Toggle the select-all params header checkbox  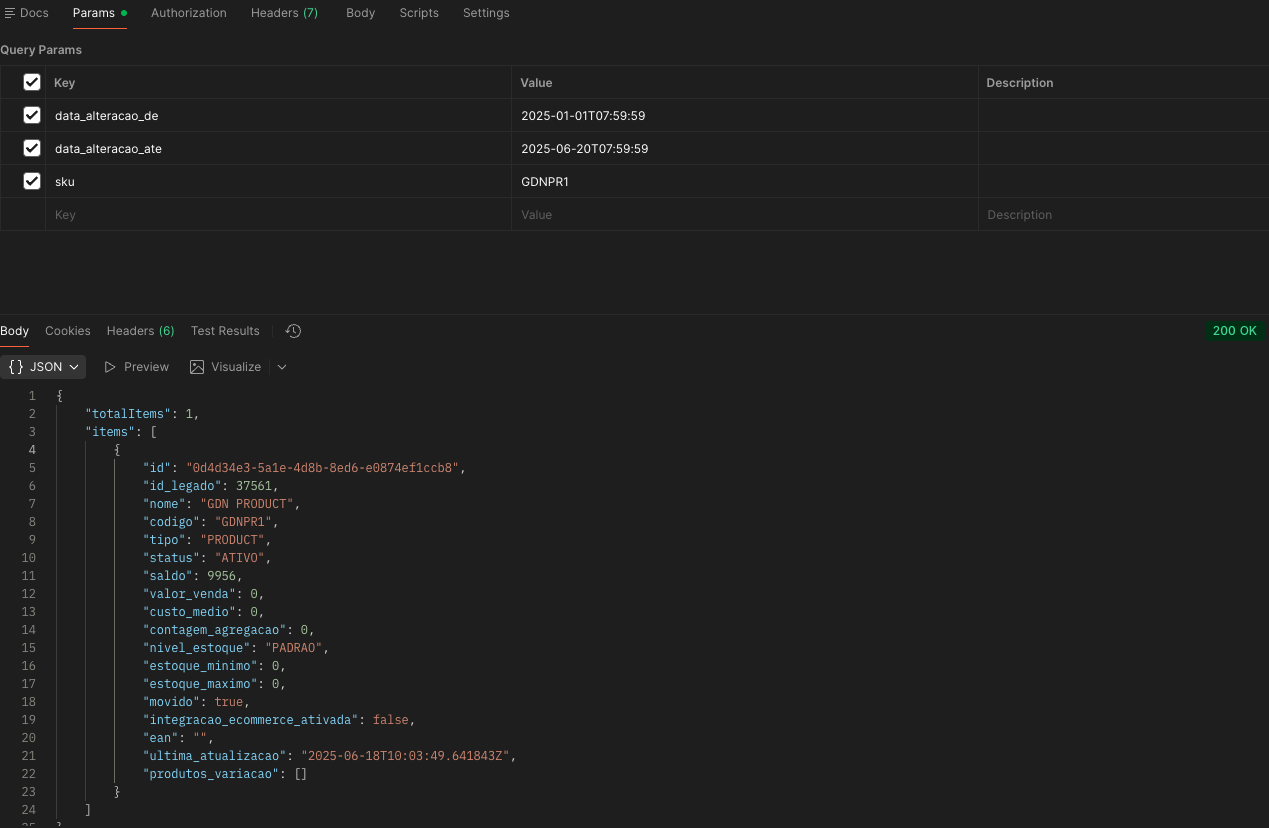[32, 82]
